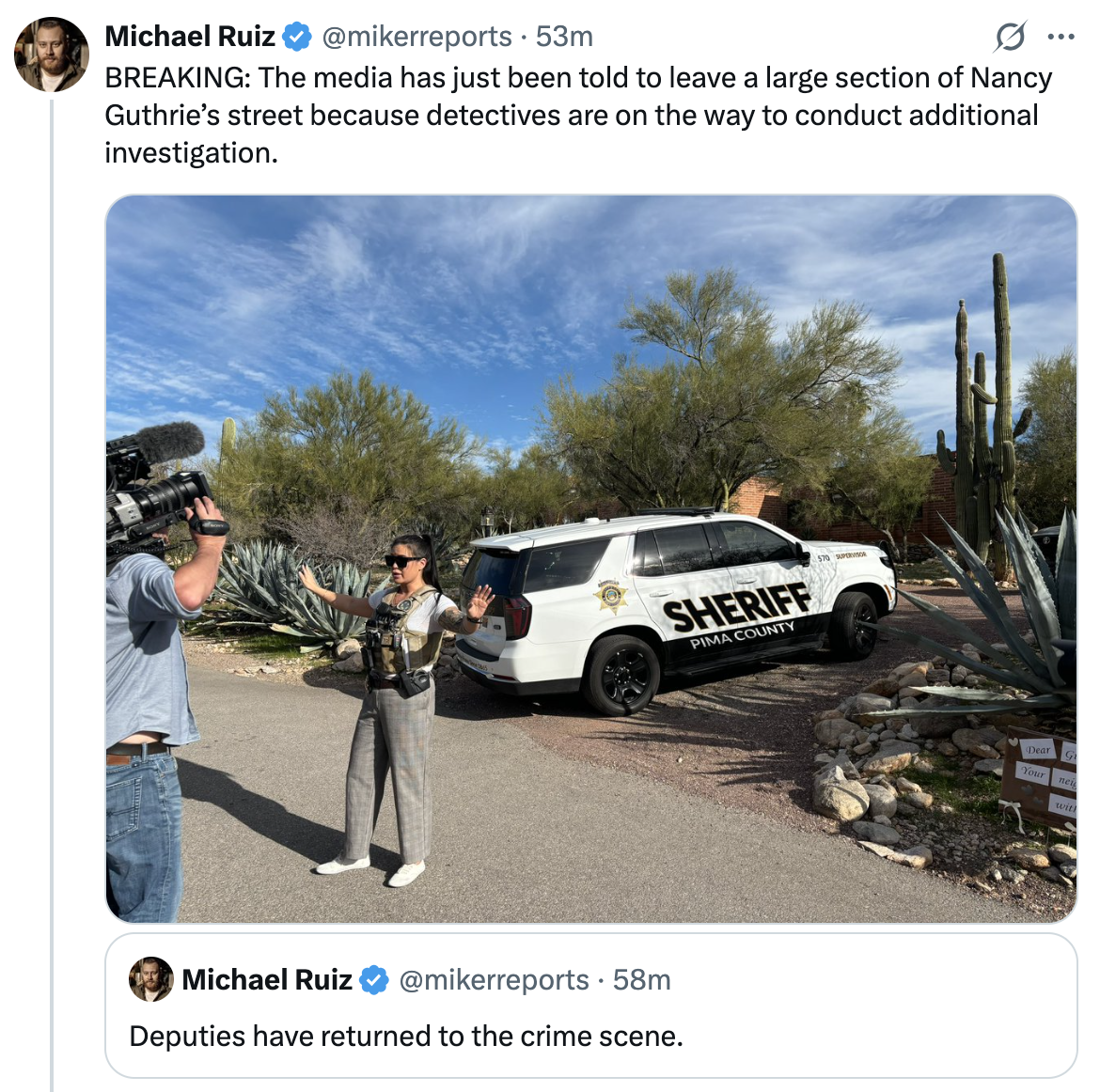This screenshot has width=1100, height=1092.
Task: Open the small avatar in quoted tweet
Action: tap(150, 979)
